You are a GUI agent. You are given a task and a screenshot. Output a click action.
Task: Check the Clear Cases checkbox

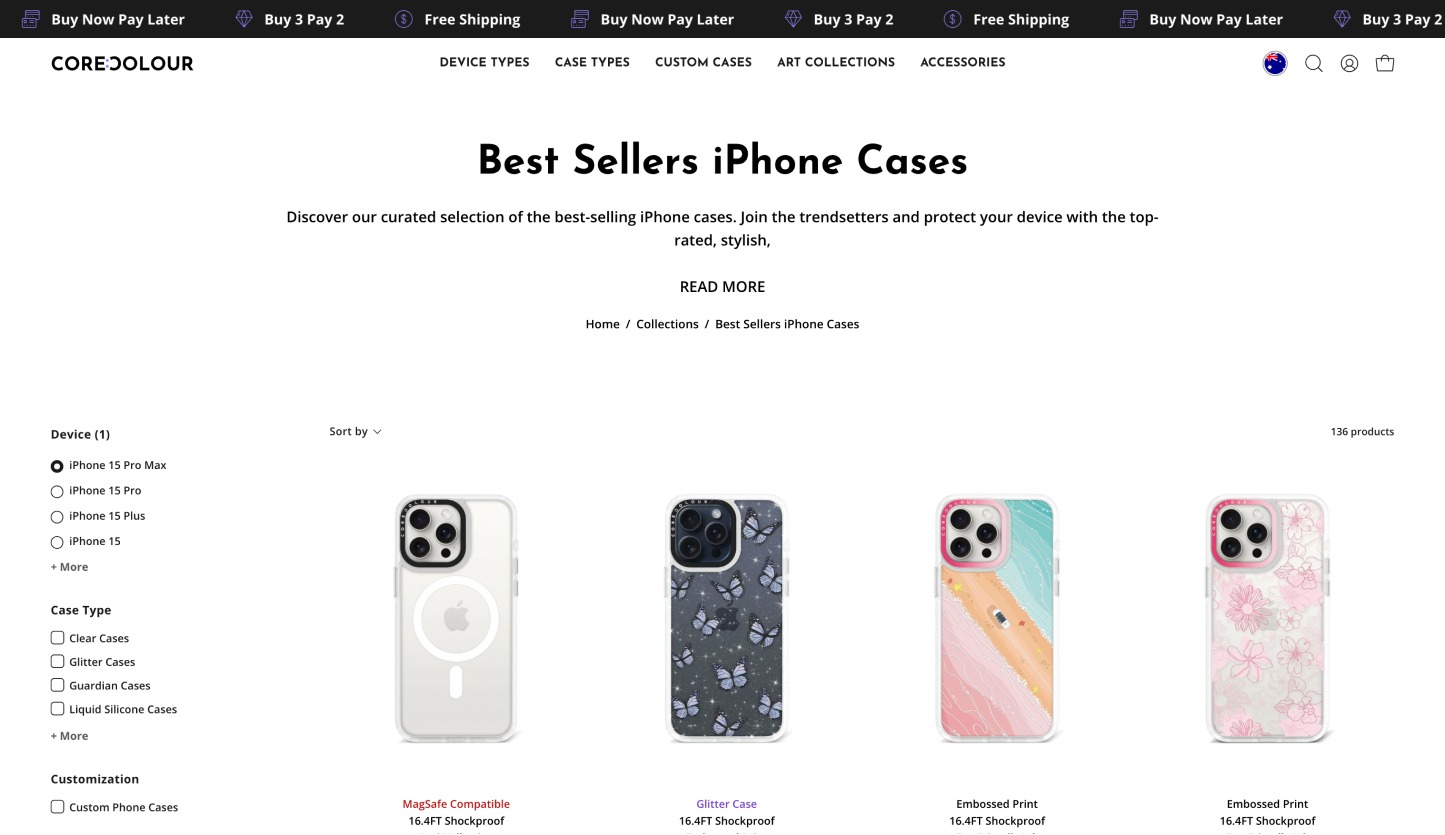57,638
